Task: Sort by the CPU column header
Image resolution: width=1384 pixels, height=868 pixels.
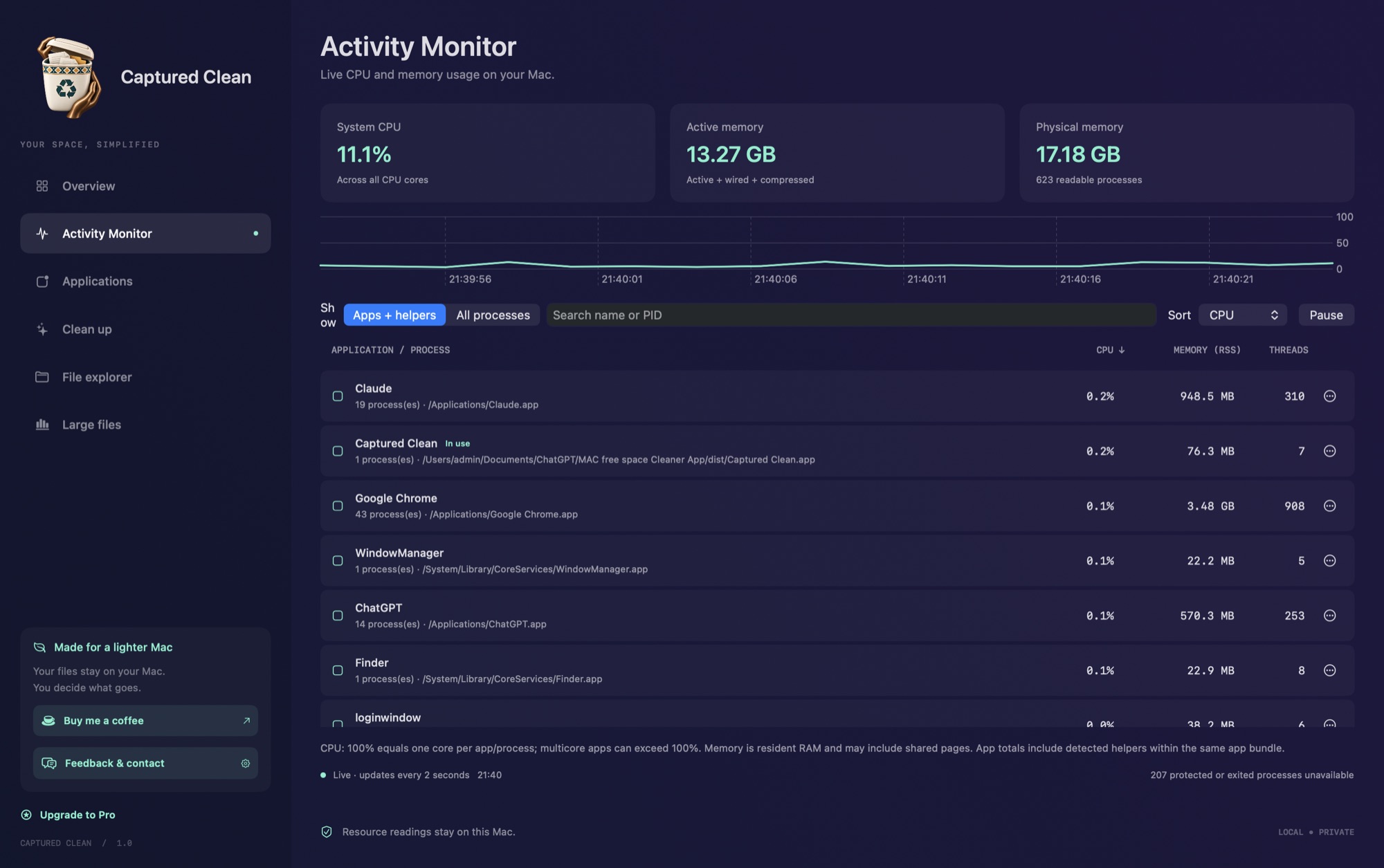Action: pos(1110,350)
